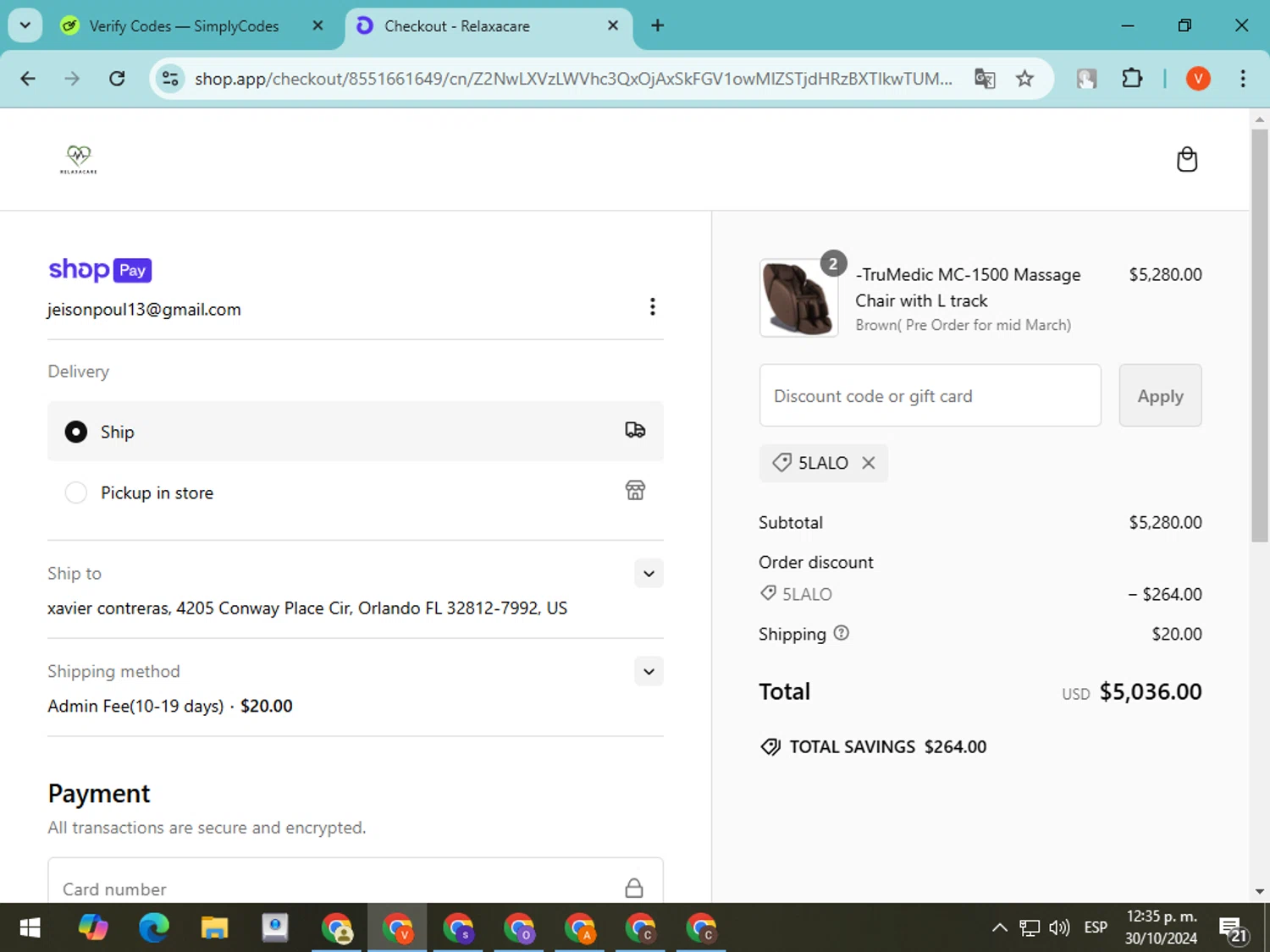
Task: Click the Admin Fee(10-19 days) shipping text
Action: 135,706
